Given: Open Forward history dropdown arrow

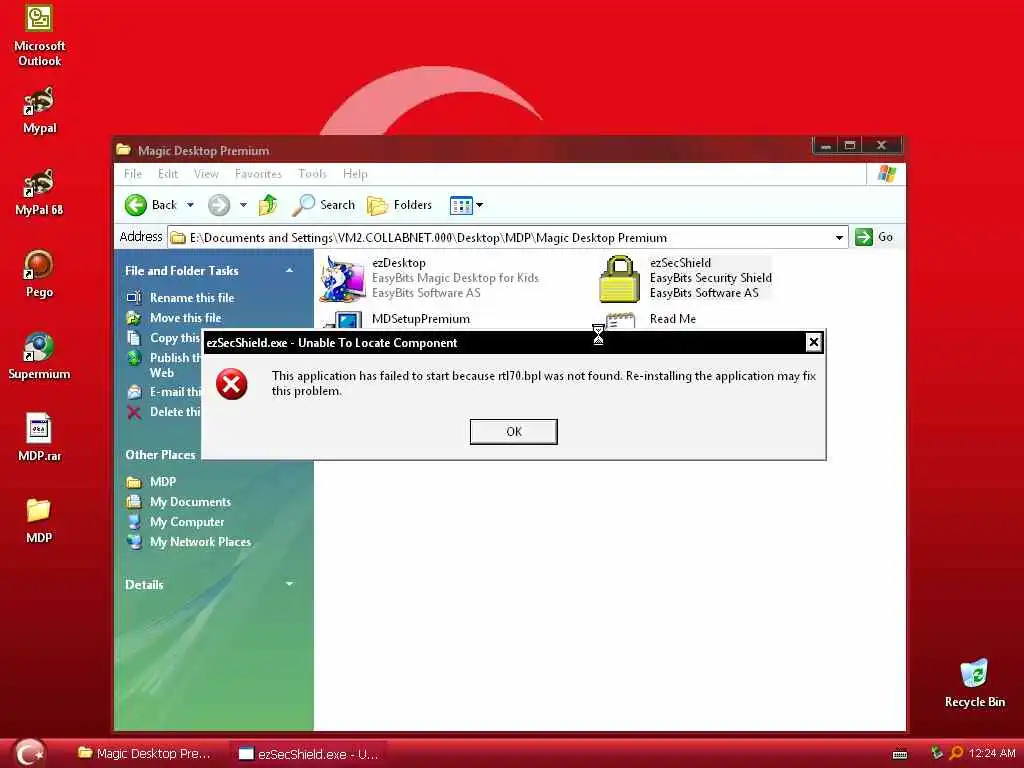Looking at the screenshot, I should point(243,205).
